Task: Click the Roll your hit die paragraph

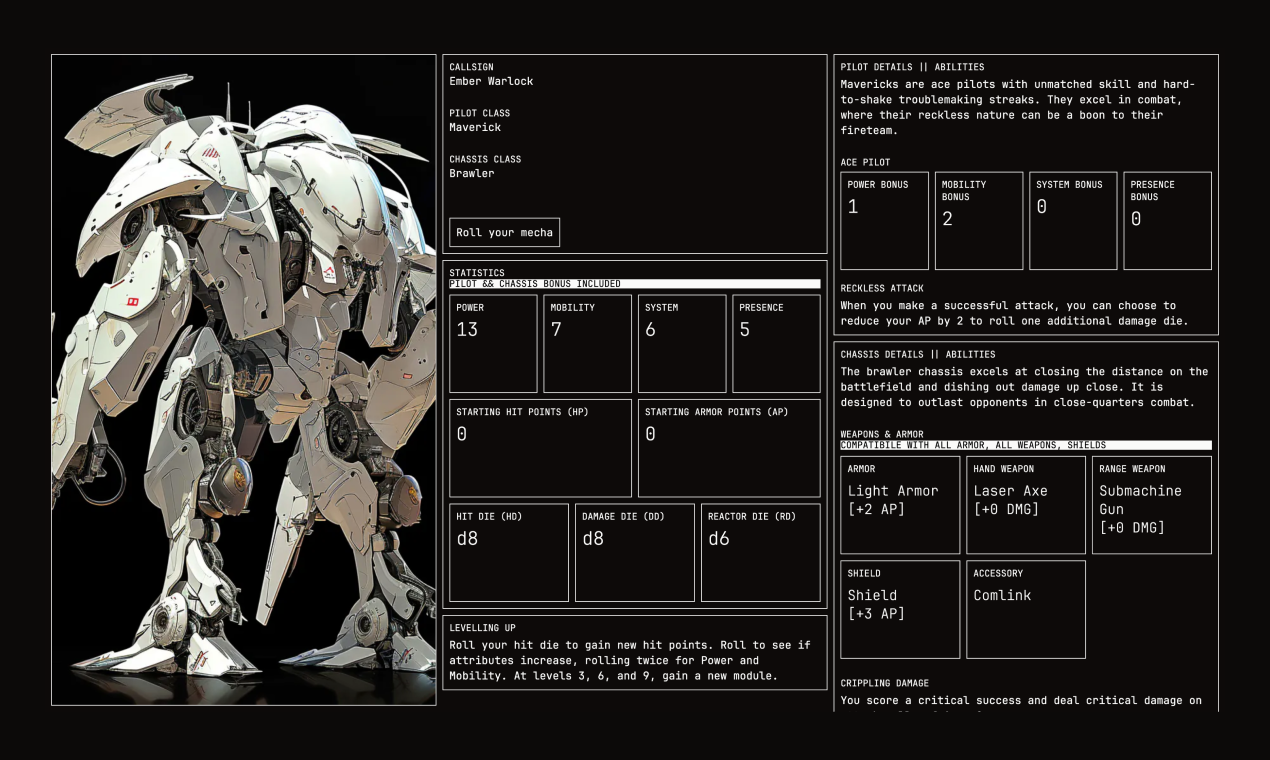Action: (630, 660)
